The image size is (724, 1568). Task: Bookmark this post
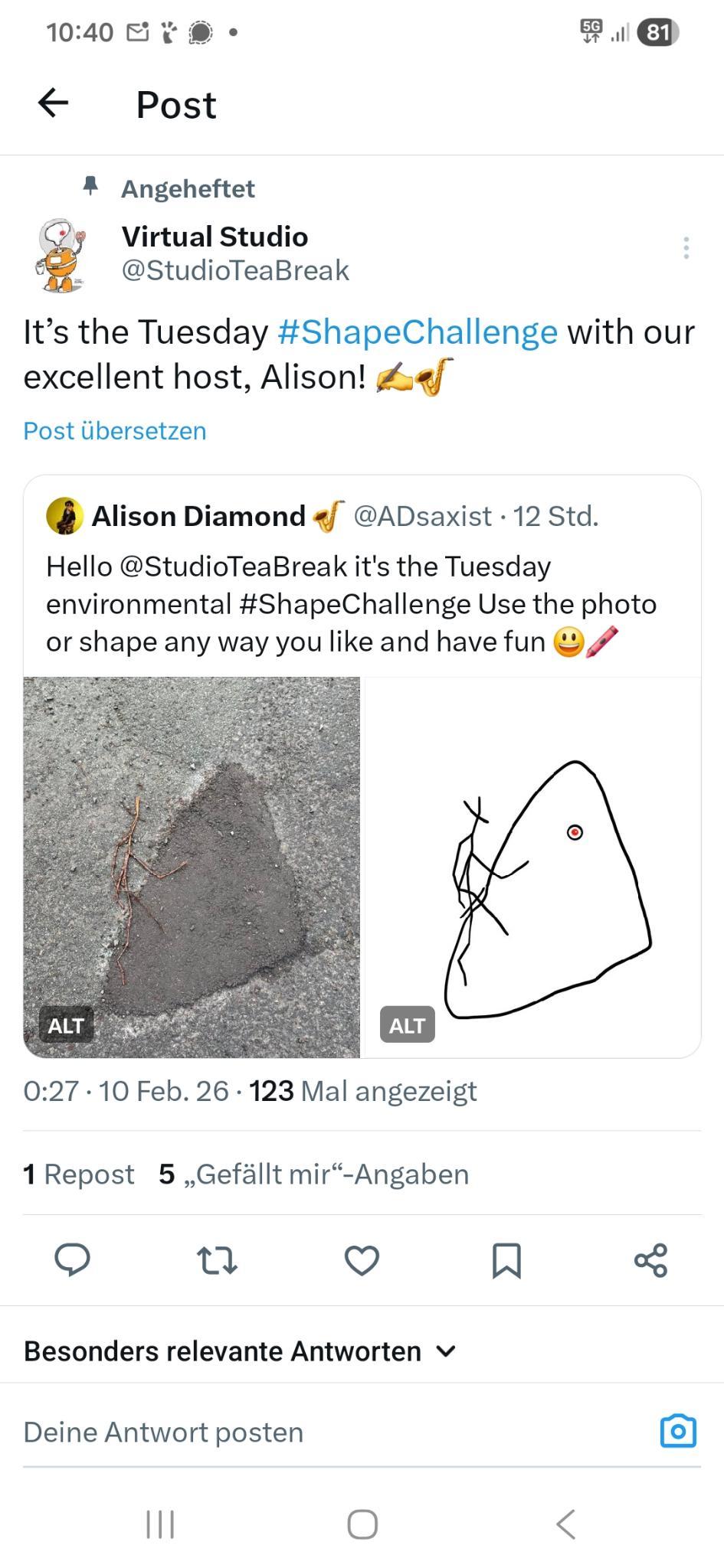[506, 1259]
